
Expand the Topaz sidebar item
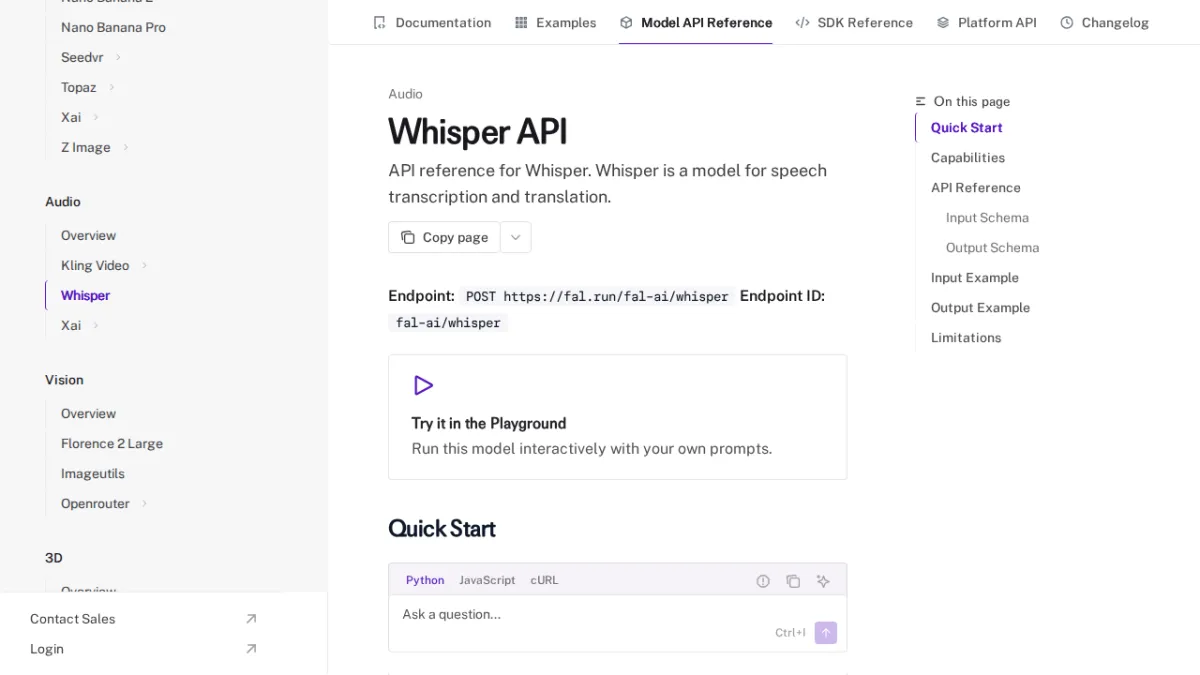pos(111,87)
